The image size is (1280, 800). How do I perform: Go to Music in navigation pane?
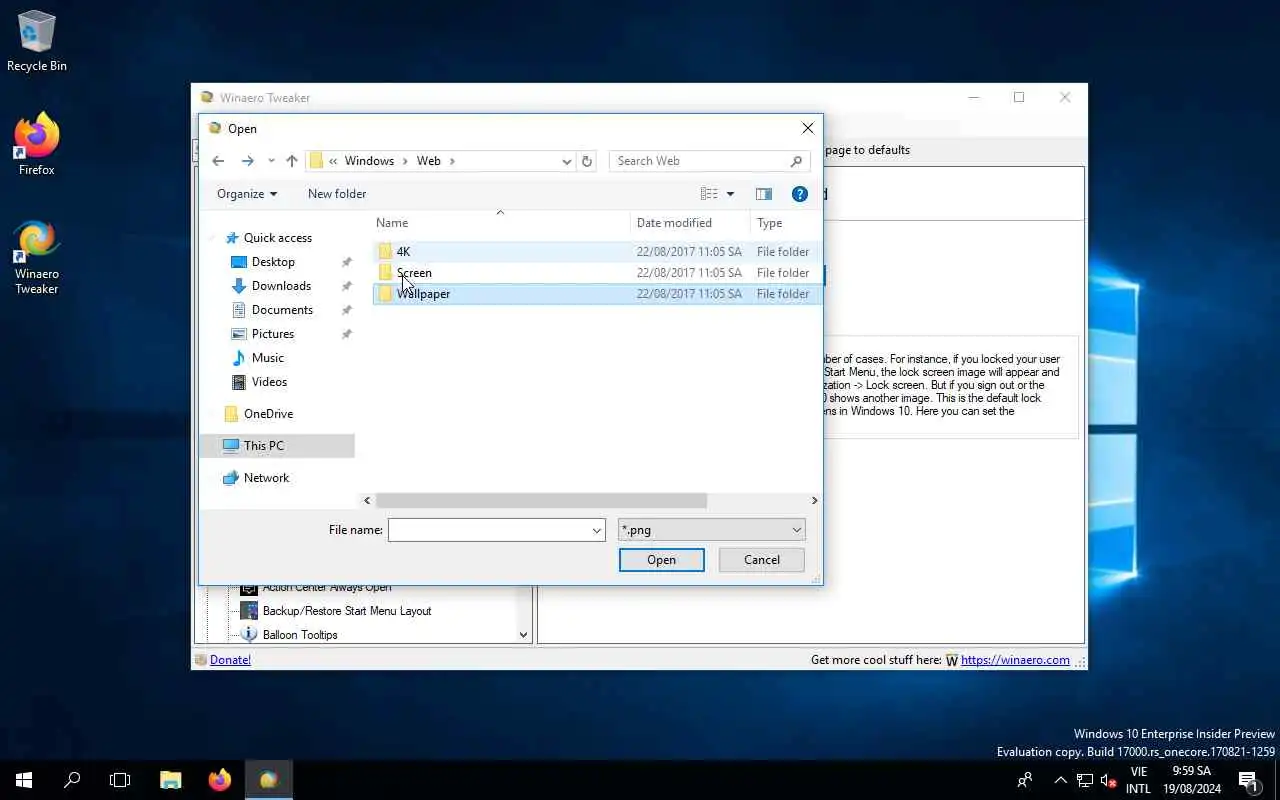pos(258,358)
